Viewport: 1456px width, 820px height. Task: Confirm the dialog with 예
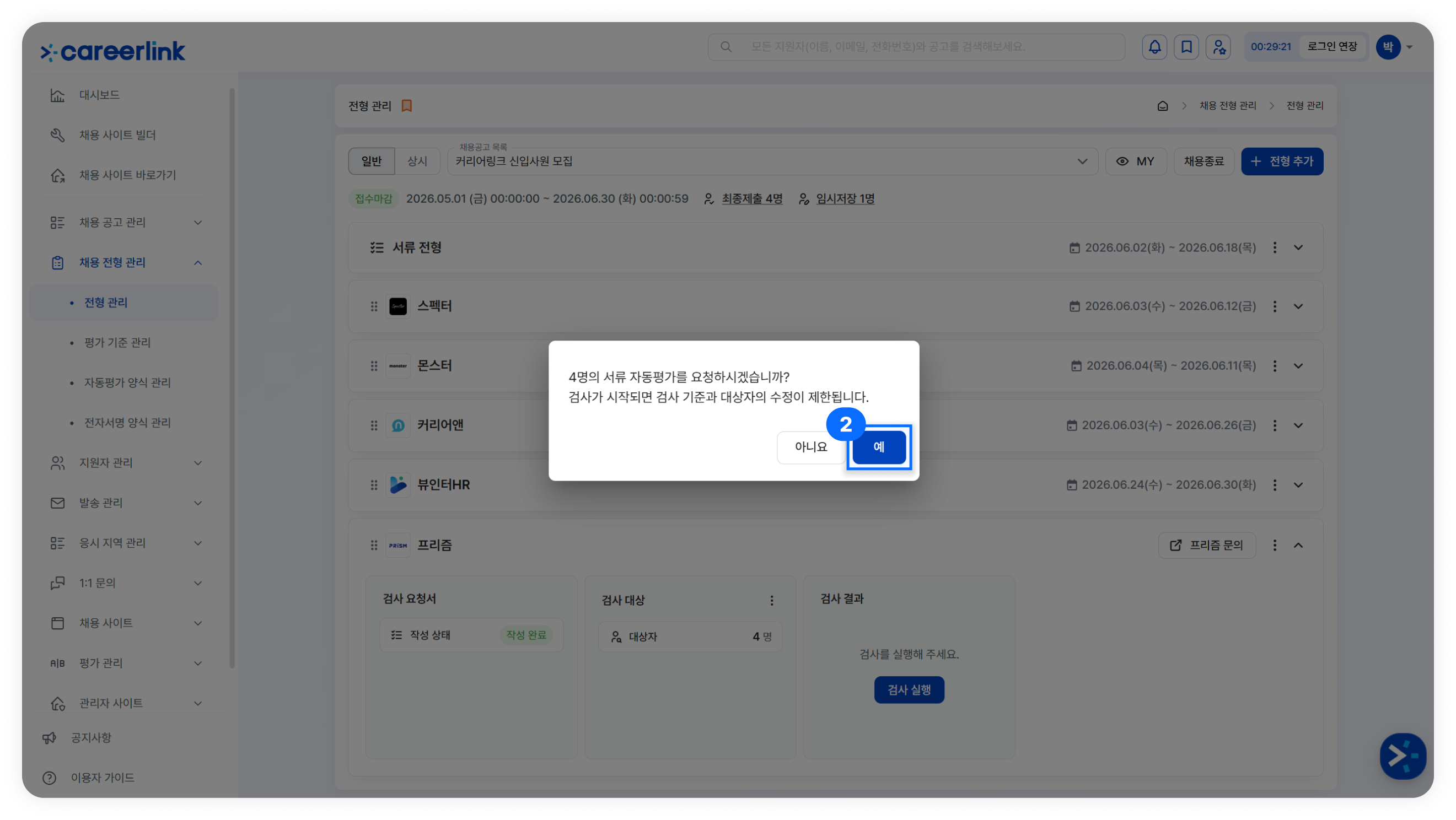878,447
